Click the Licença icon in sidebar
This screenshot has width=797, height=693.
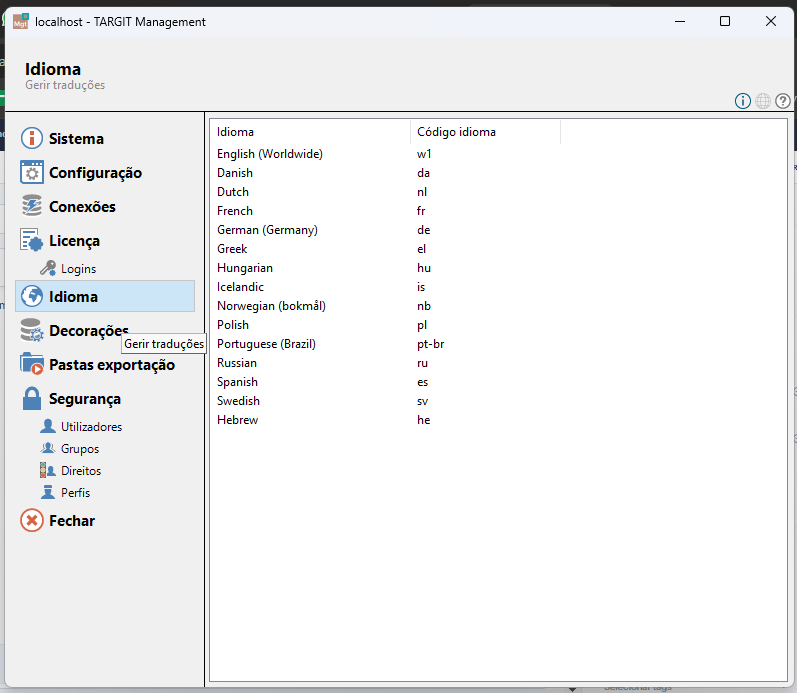[x=32, y=240]
